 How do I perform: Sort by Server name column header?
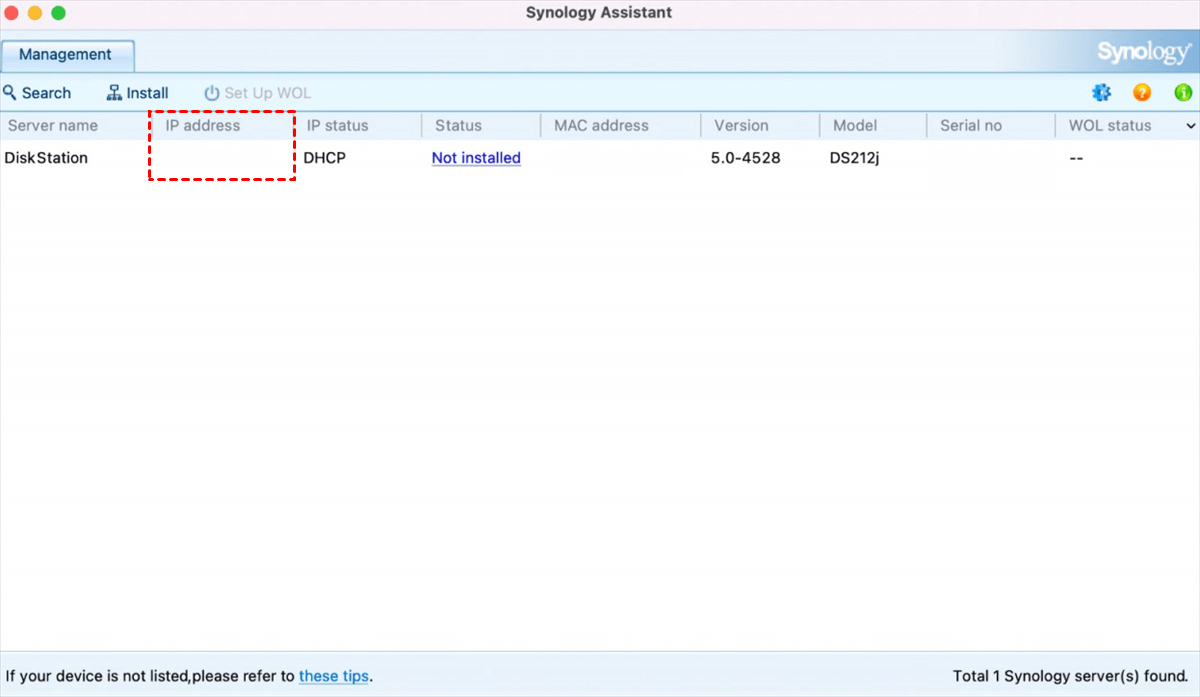pyautogui.click(x=53, y=126)
